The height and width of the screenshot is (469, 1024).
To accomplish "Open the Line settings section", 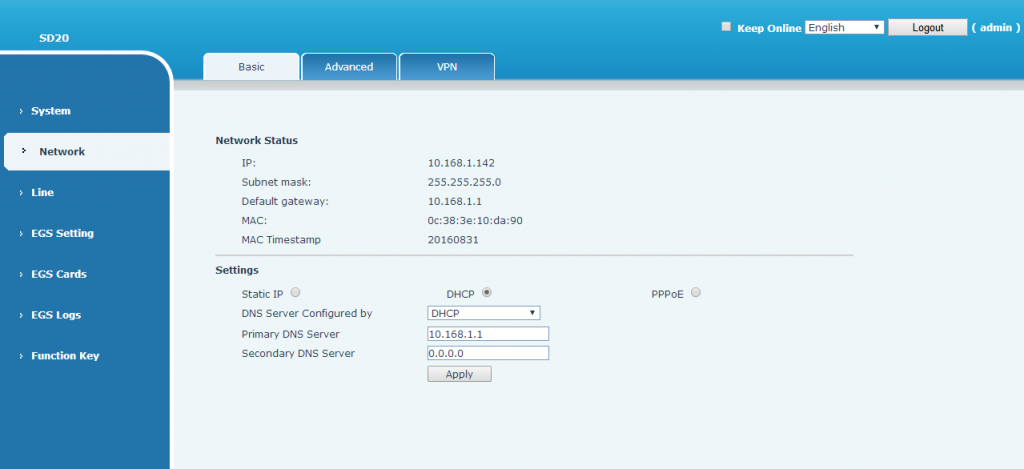I will [42, 192].
